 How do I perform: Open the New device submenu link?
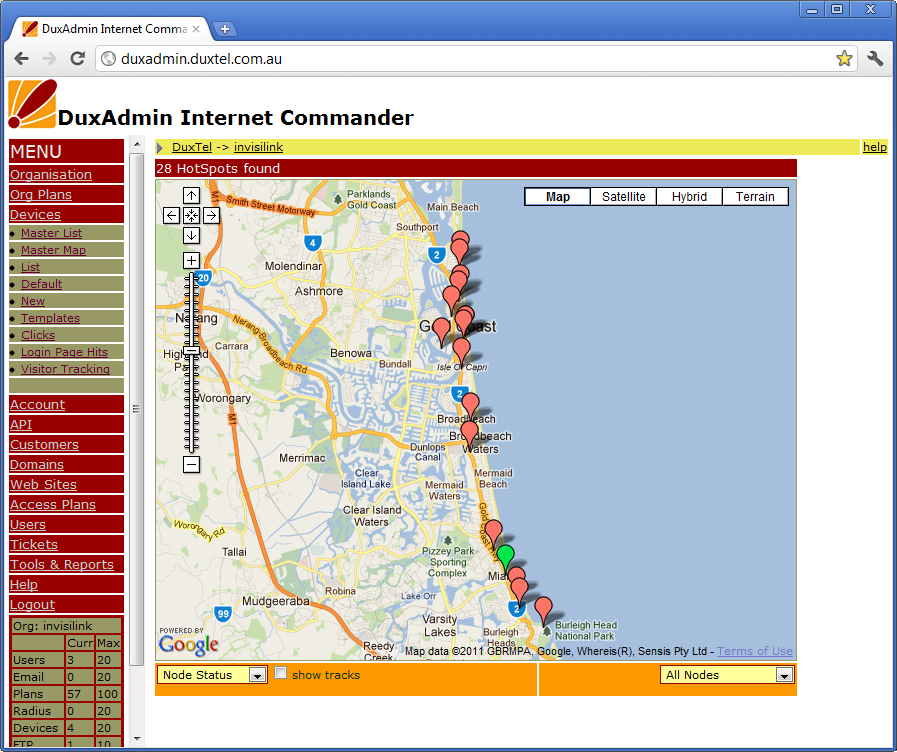[33, 301]
